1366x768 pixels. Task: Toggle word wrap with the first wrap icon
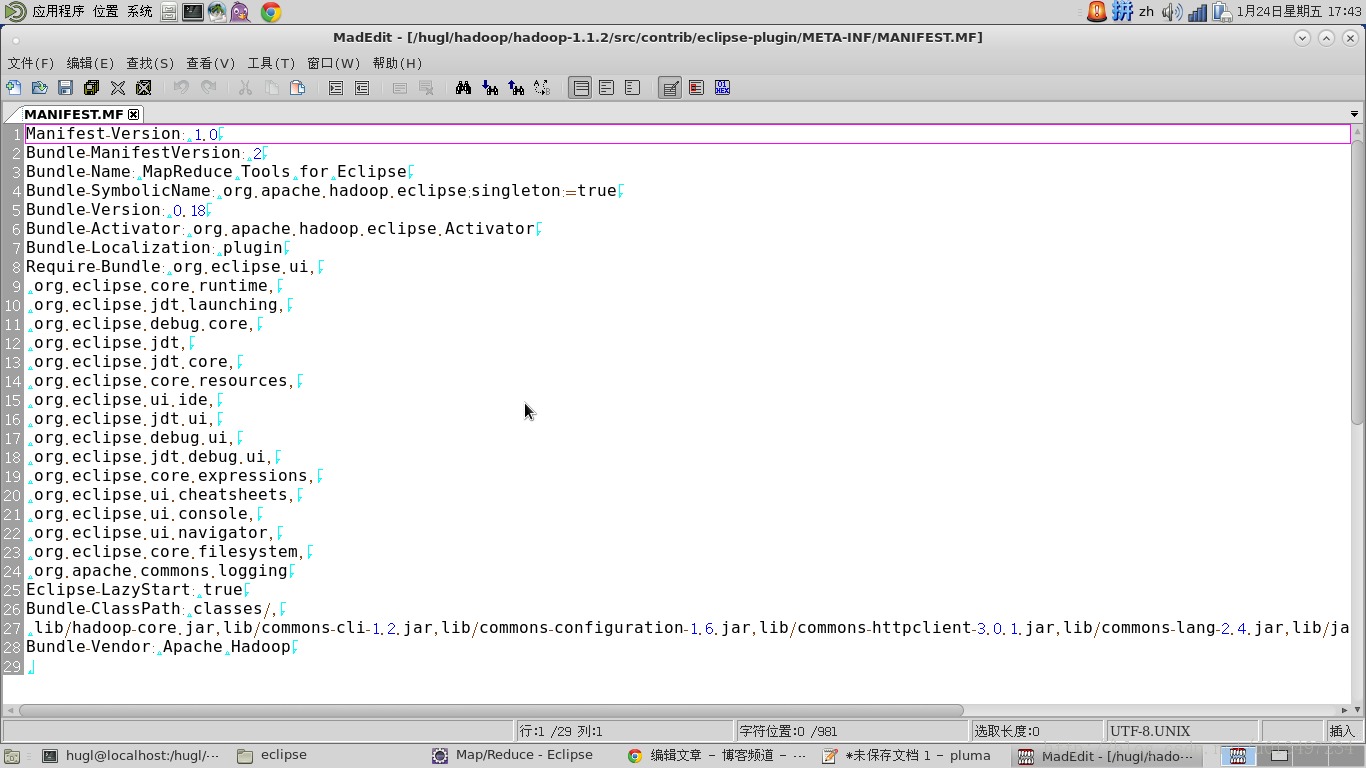pos(580,87)
